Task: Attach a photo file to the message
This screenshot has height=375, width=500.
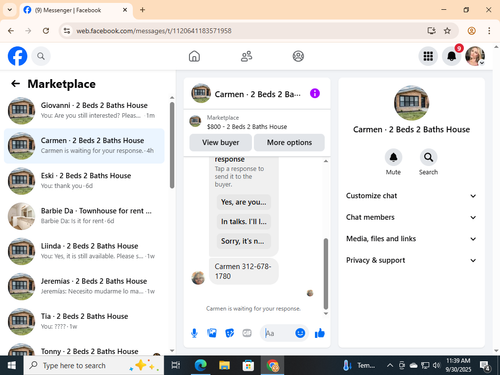Action: (212, 333)
